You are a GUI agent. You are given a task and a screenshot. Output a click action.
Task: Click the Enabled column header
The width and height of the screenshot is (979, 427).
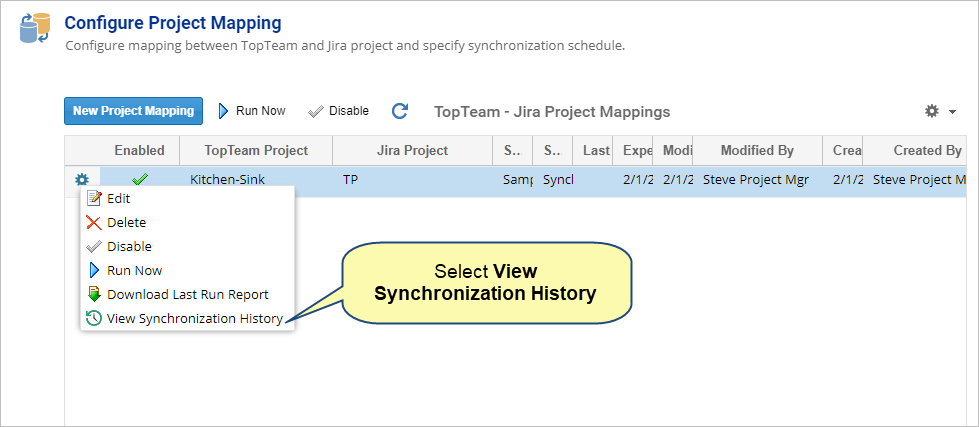(139, 150)
